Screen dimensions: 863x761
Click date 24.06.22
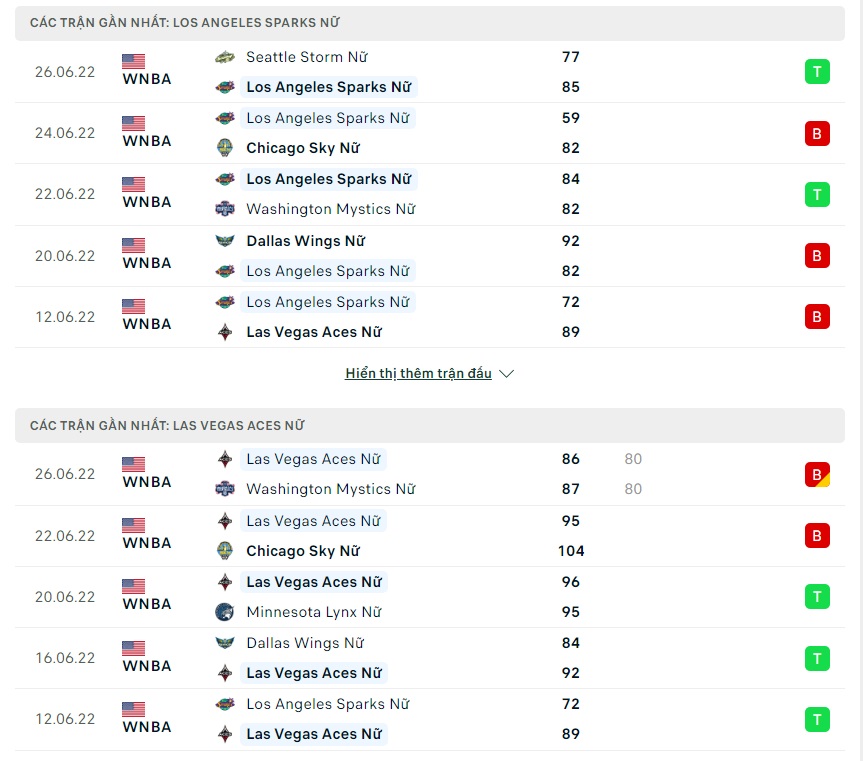coord(65,133)
